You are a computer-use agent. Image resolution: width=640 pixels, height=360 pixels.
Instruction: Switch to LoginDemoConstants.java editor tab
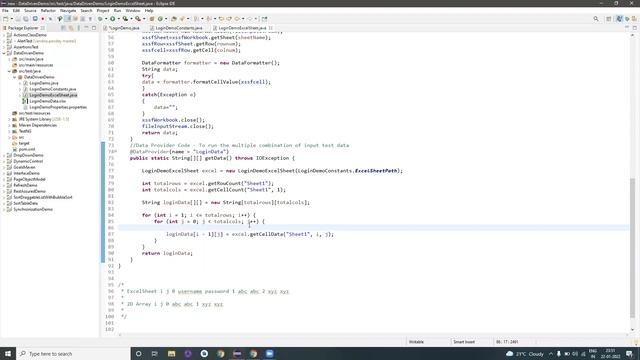coord(179,28)
